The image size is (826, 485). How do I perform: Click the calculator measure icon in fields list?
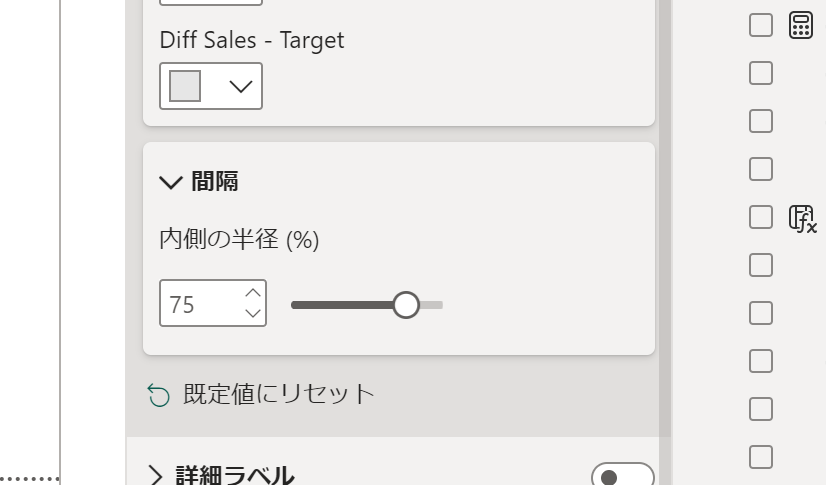[x=801, y=25]
